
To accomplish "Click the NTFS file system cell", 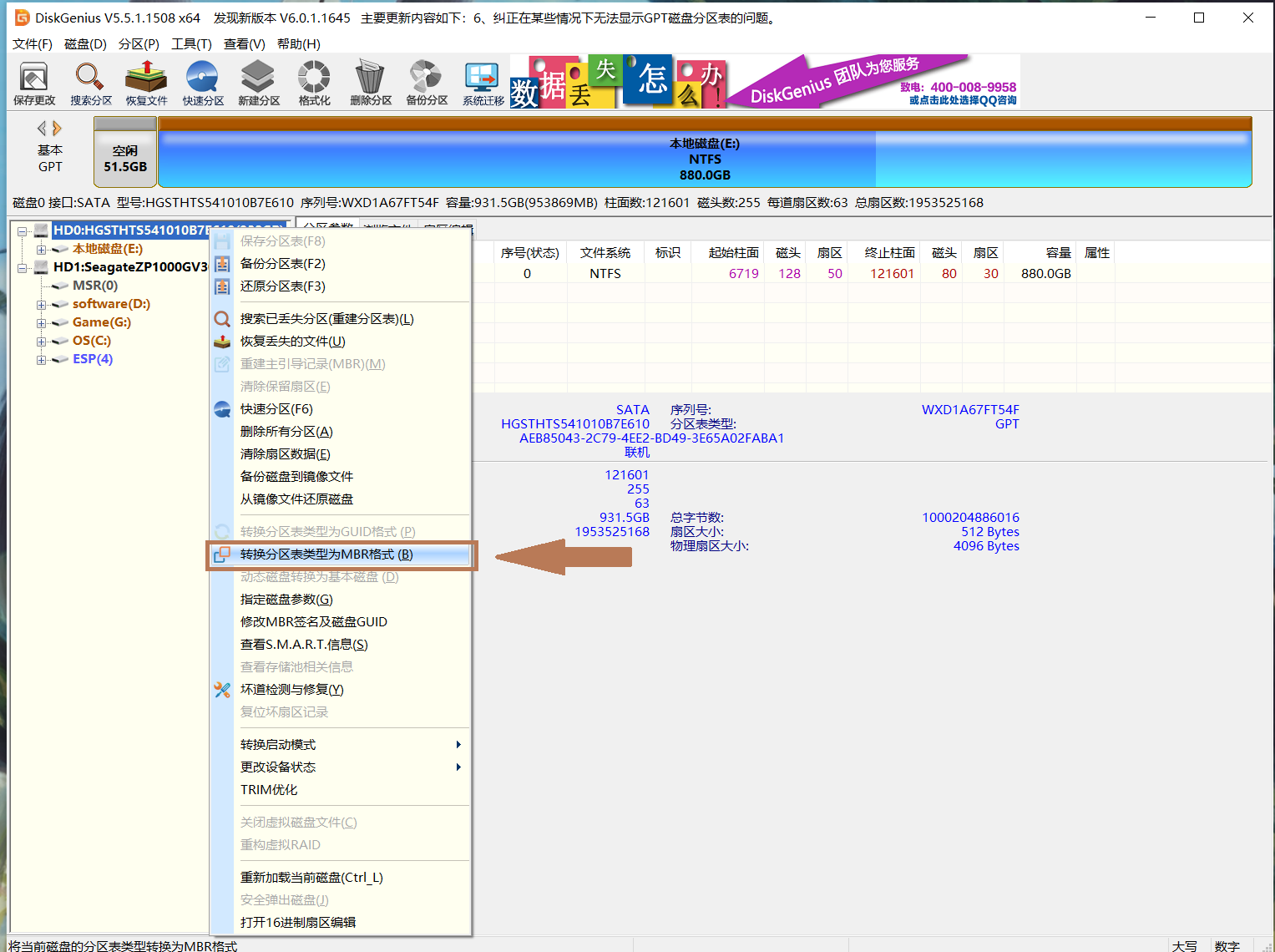I will click(605, 274).
